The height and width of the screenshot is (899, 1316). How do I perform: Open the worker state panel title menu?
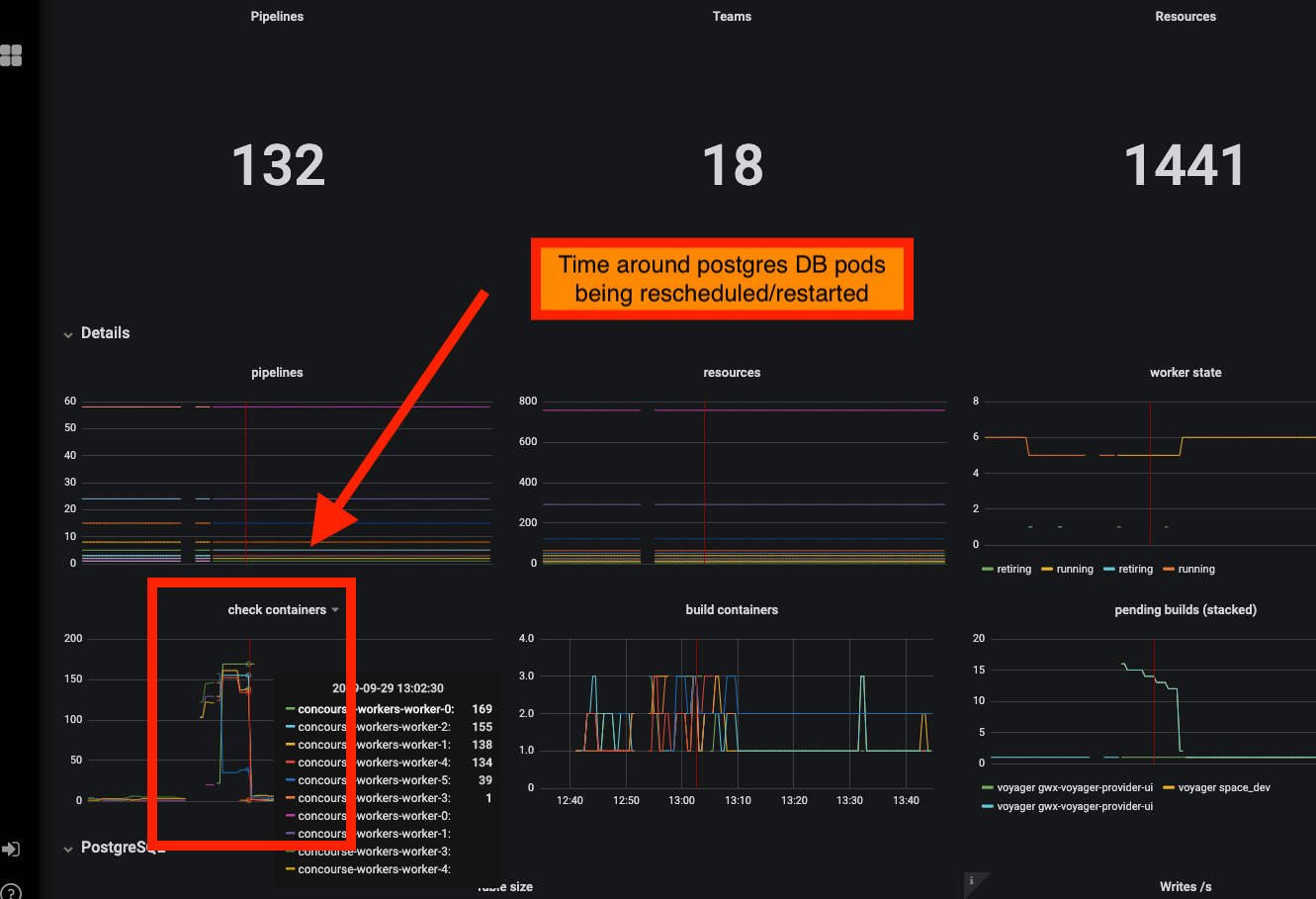point(1185,372)
